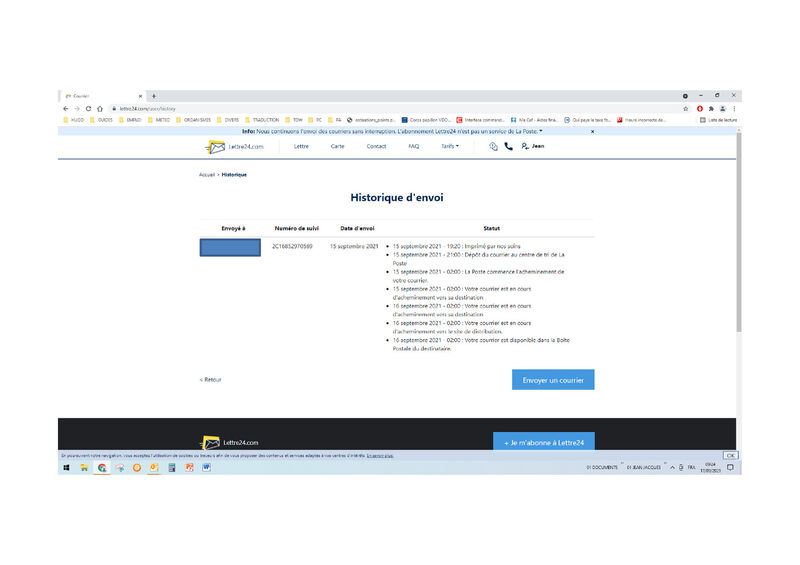The image size is (800, 565).
Task: Click the browser forward arrow
Action: [77, 109]
